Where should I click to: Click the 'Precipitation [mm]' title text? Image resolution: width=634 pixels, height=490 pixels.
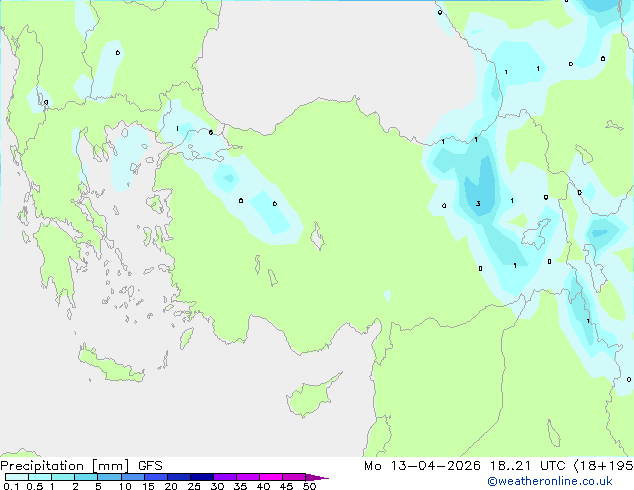click(65, 466)
